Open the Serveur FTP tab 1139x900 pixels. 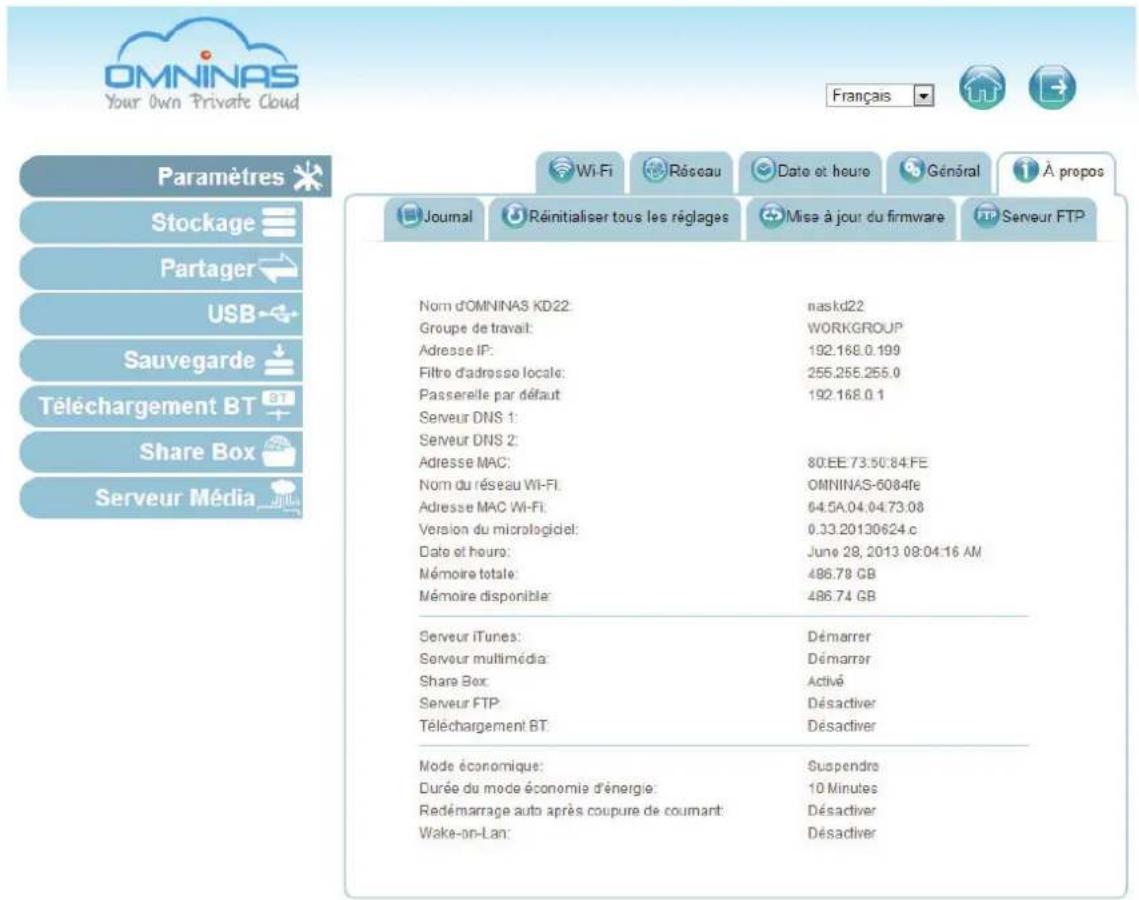click(x=1029, y=217)
